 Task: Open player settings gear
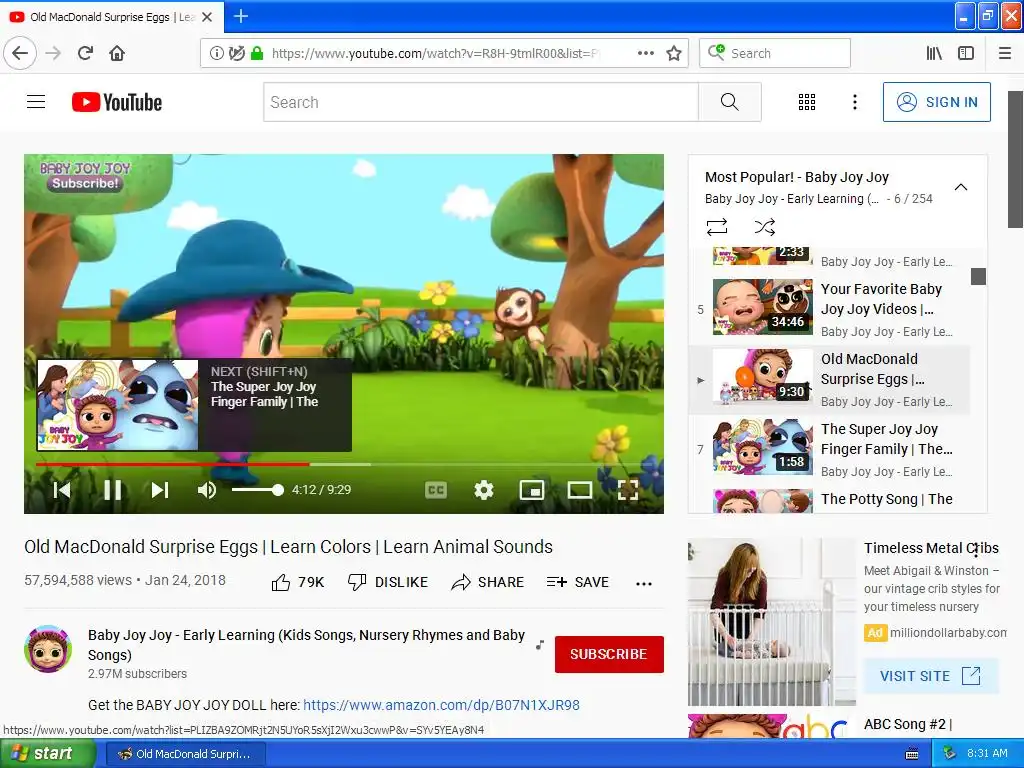click(483, 490)
